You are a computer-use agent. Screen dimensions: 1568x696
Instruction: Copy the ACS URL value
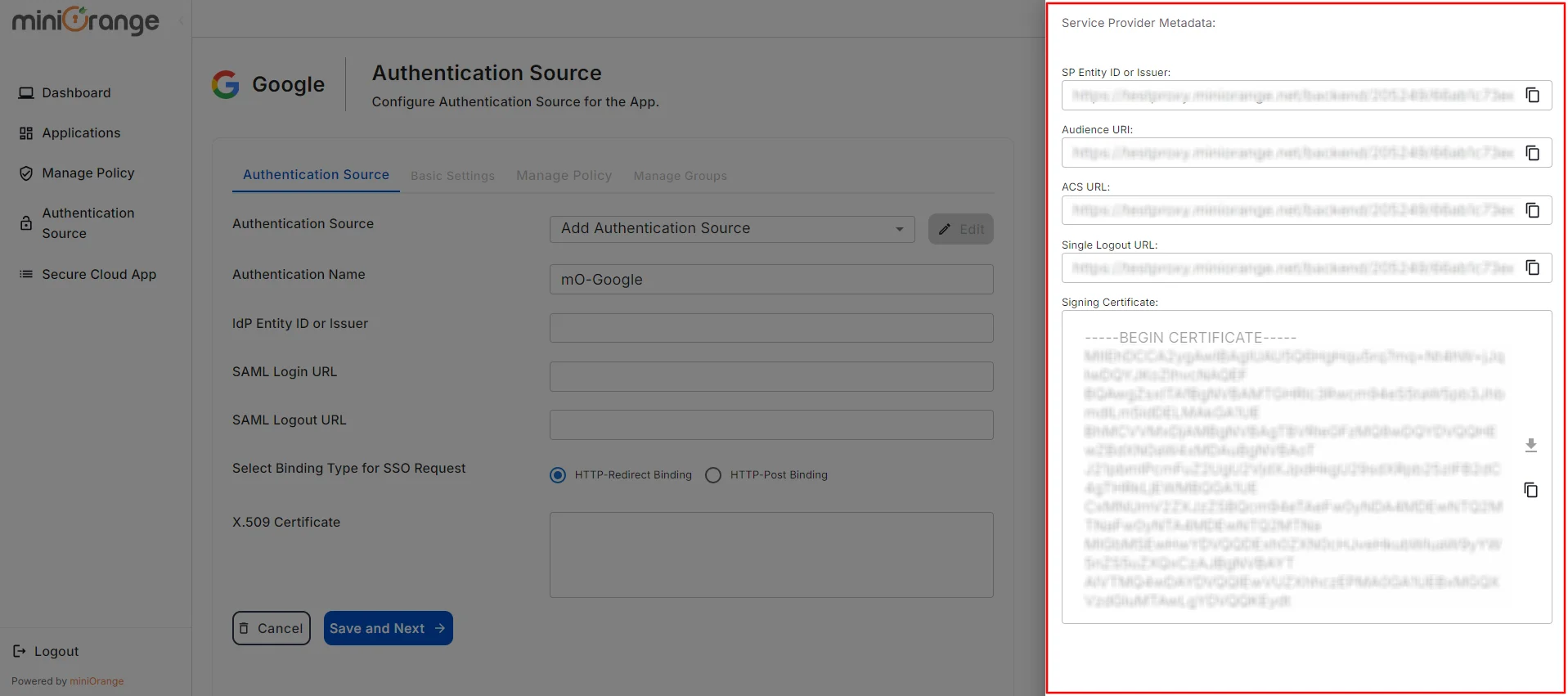pos(1532,210)
